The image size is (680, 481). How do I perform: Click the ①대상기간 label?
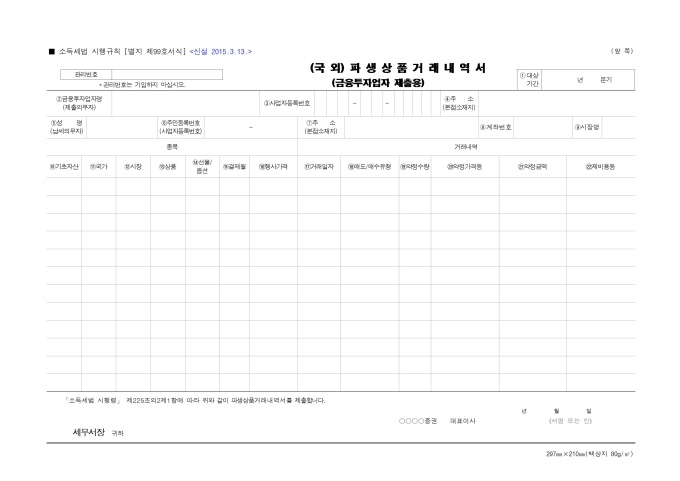pos(529,79)
